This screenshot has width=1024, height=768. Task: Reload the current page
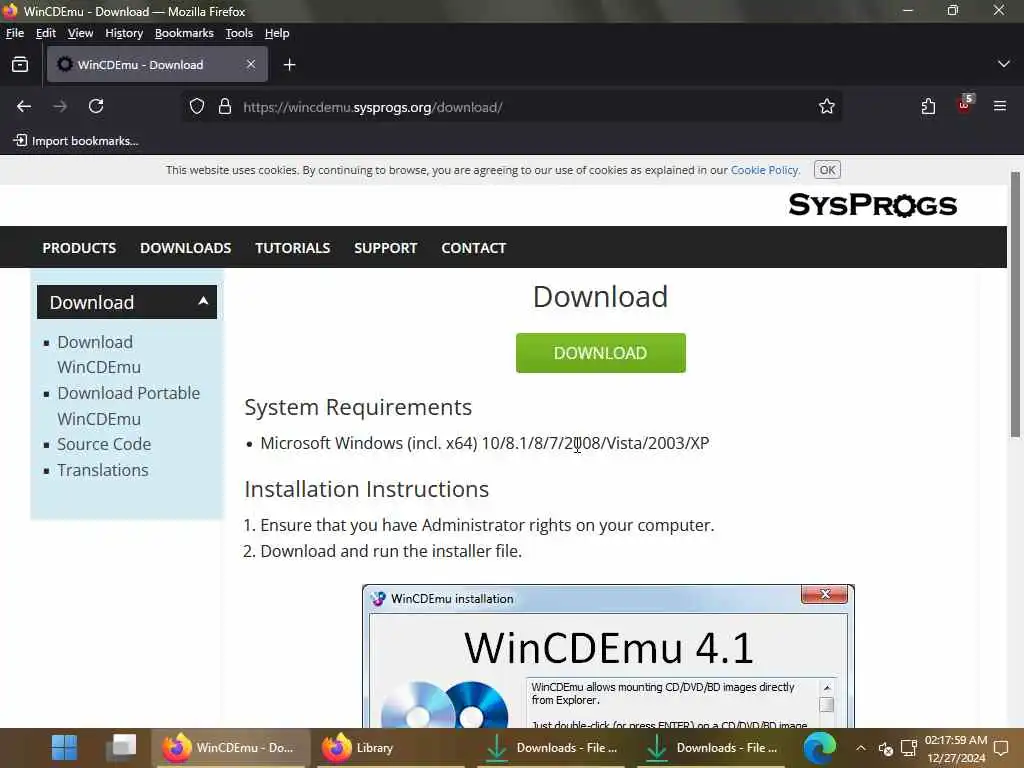96,106
